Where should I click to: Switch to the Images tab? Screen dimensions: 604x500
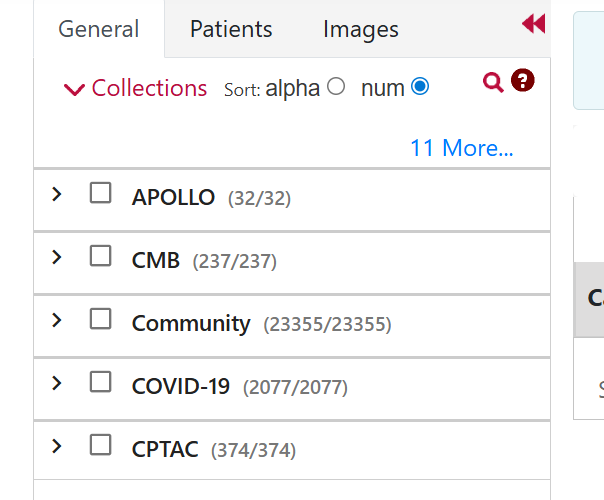(x=361, y=29)
